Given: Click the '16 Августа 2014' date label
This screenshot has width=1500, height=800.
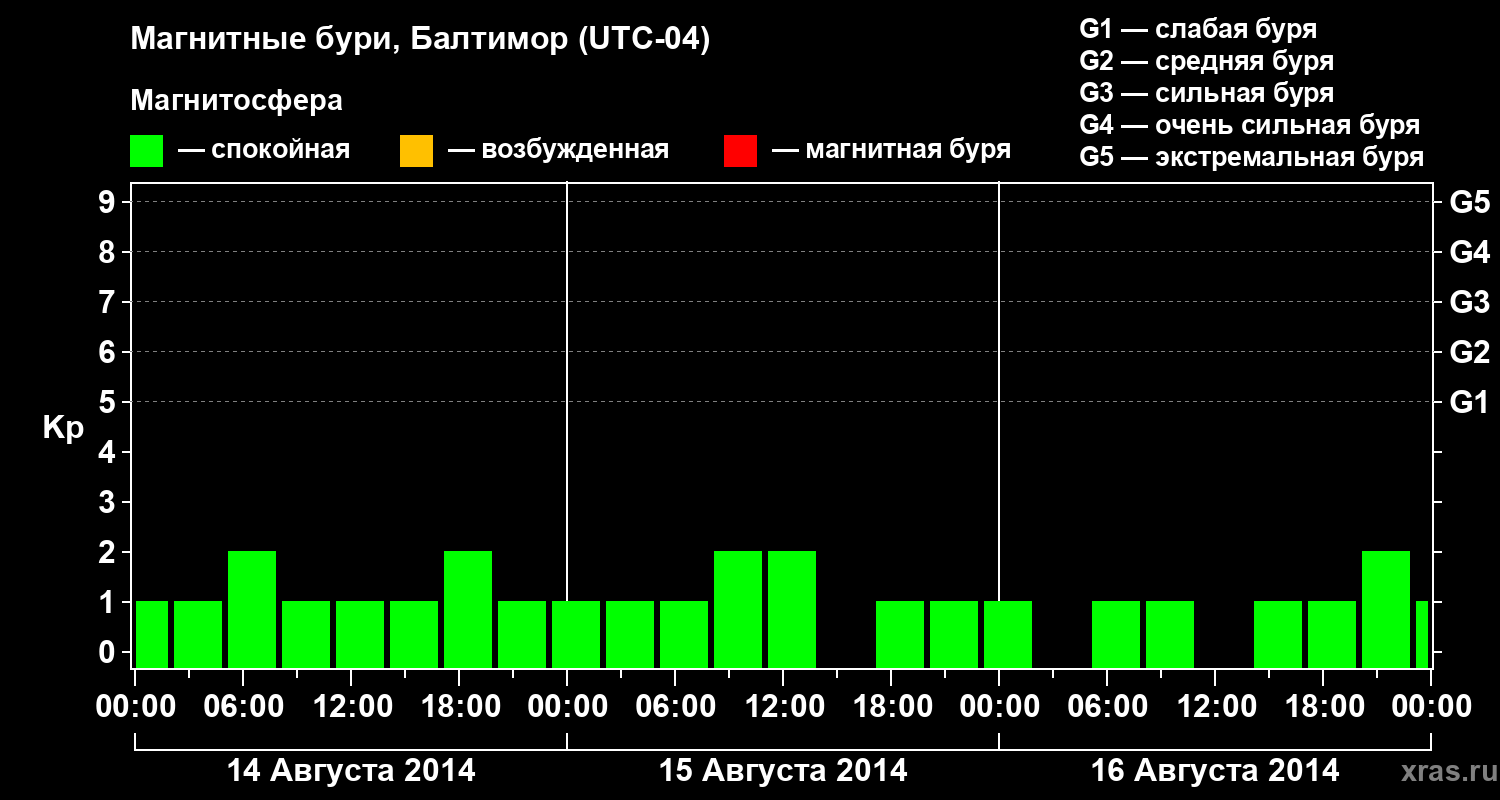Looking at the screenshot, I should [x=1215, y=771].
